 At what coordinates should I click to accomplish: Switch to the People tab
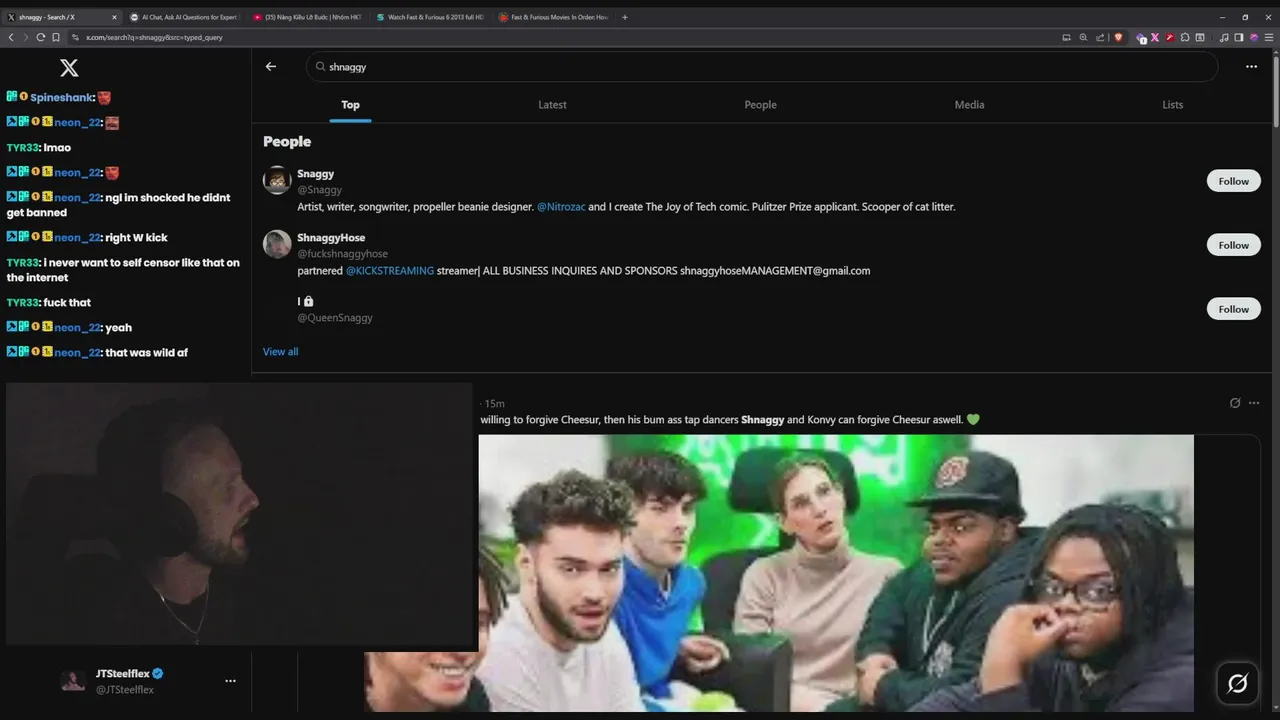click(x=760, y=104)
